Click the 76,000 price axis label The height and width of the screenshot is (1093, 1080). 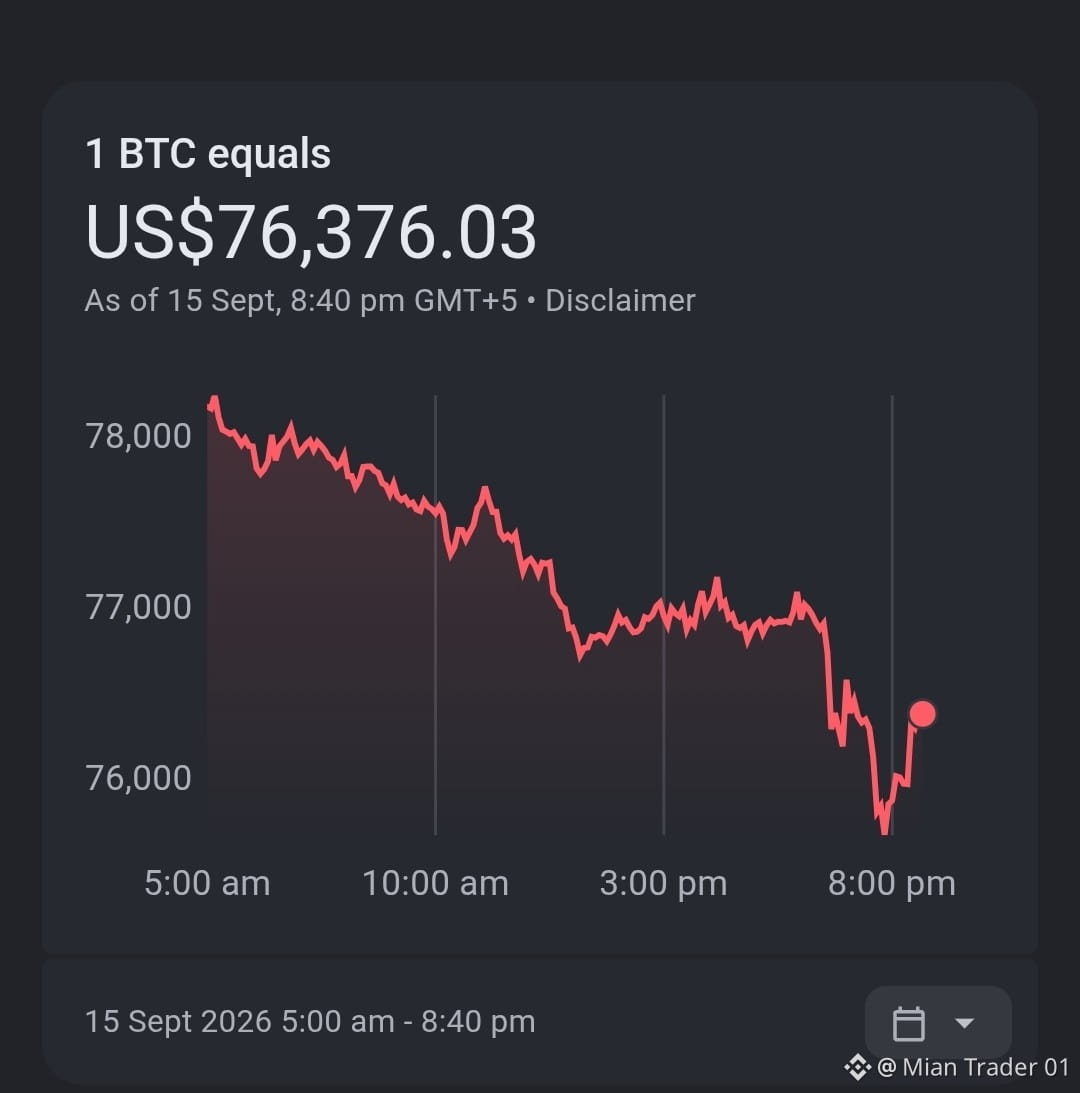pos(138,778)
